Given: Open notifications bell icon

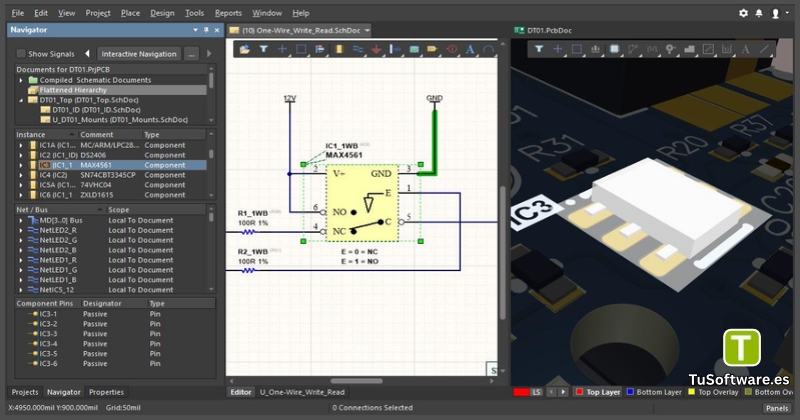Looking at the screenshot, I should click(x=759, y=13).
